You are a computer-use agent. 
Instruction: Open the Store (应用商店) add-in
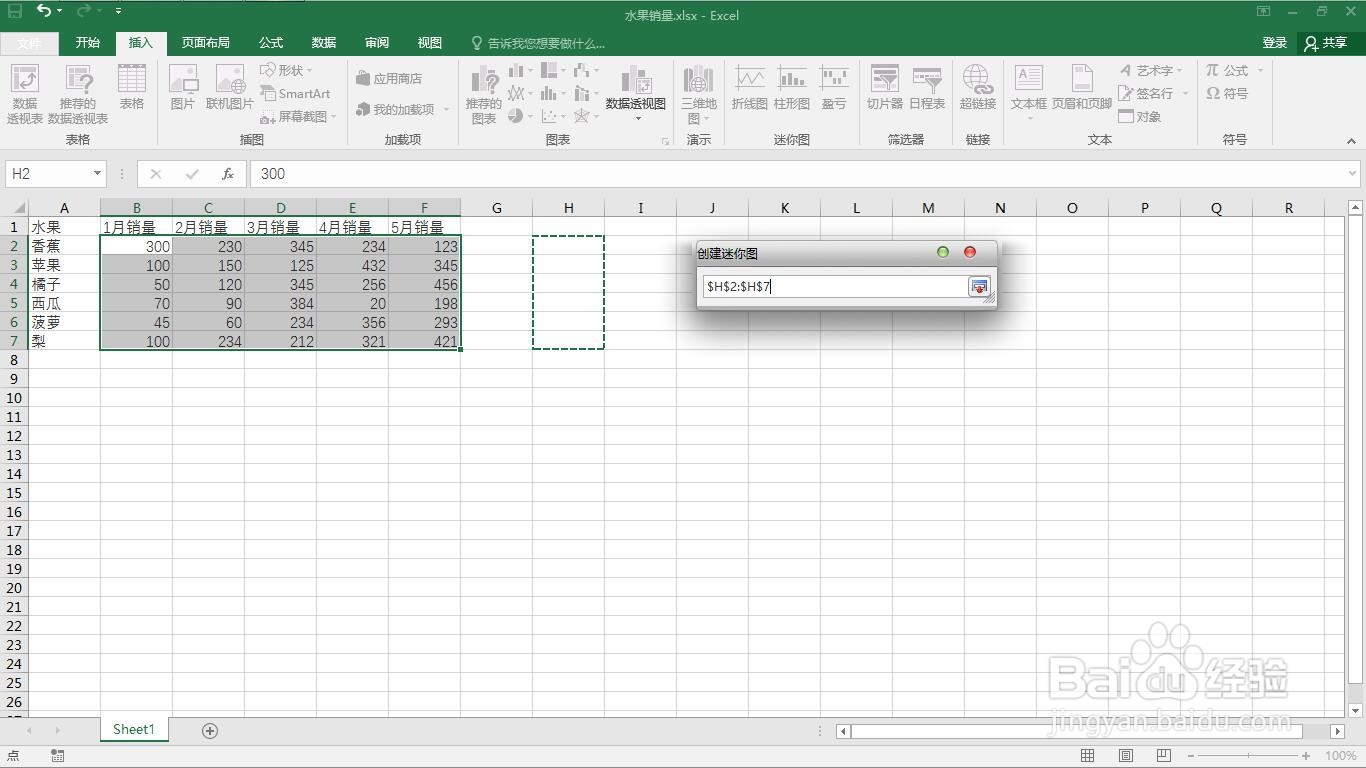pyautogui.click(x=389, y=78)
